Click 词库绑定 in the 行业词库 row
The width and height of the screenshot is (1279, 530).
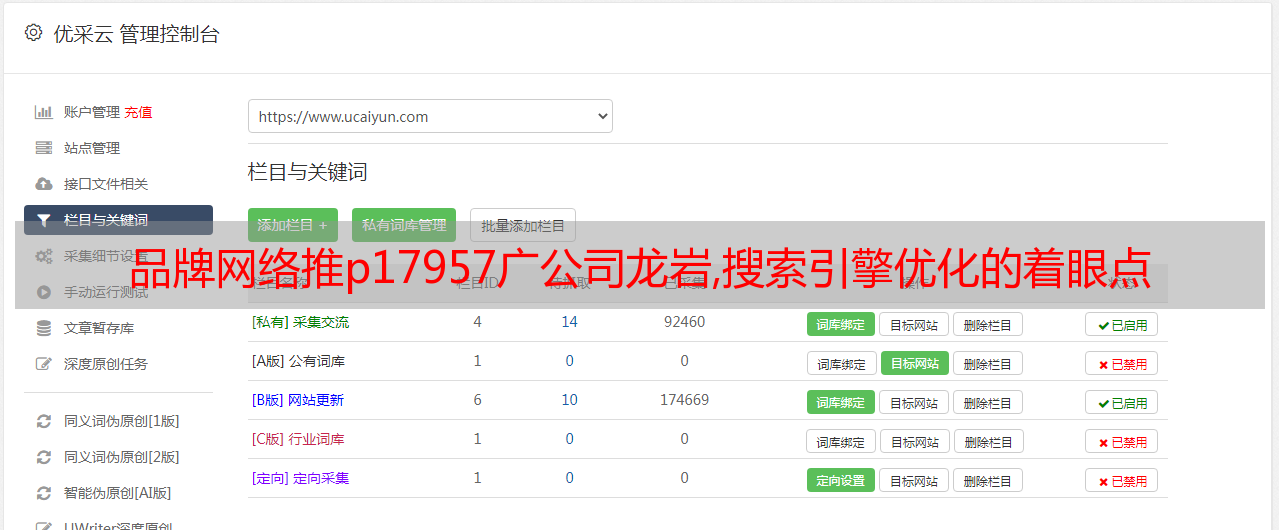pos(841,441)
